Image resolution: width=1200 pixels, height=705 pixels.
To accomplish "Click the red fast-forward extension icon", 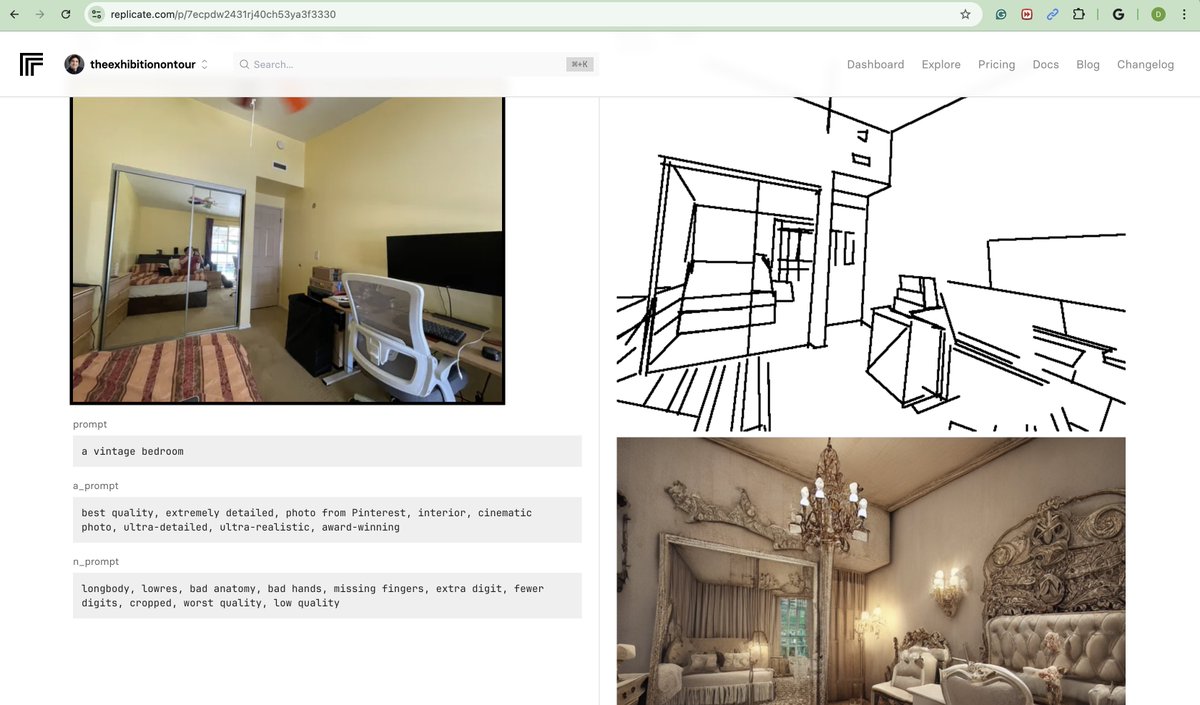I will click(x=1026, y=14).
